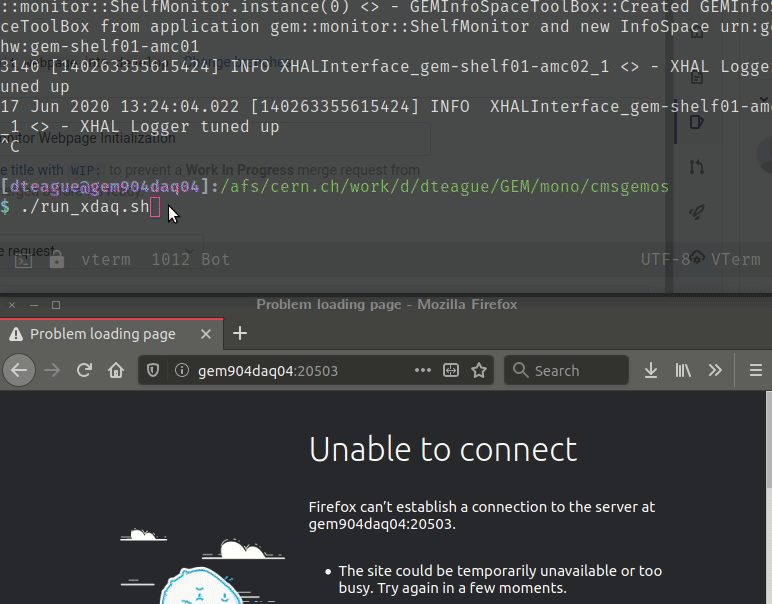
Task: Open a new Firefox tab
Action: click(240, 334)
